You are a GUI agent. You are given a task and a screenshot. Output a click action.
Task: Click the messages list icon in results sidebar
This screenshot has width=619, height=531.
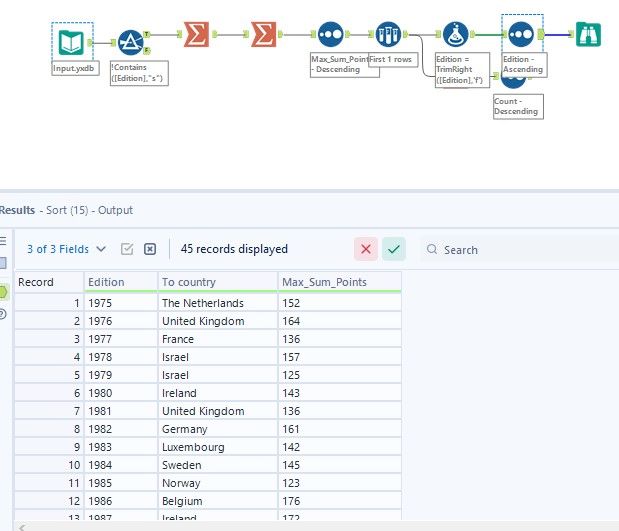click(x=3, y=240)
